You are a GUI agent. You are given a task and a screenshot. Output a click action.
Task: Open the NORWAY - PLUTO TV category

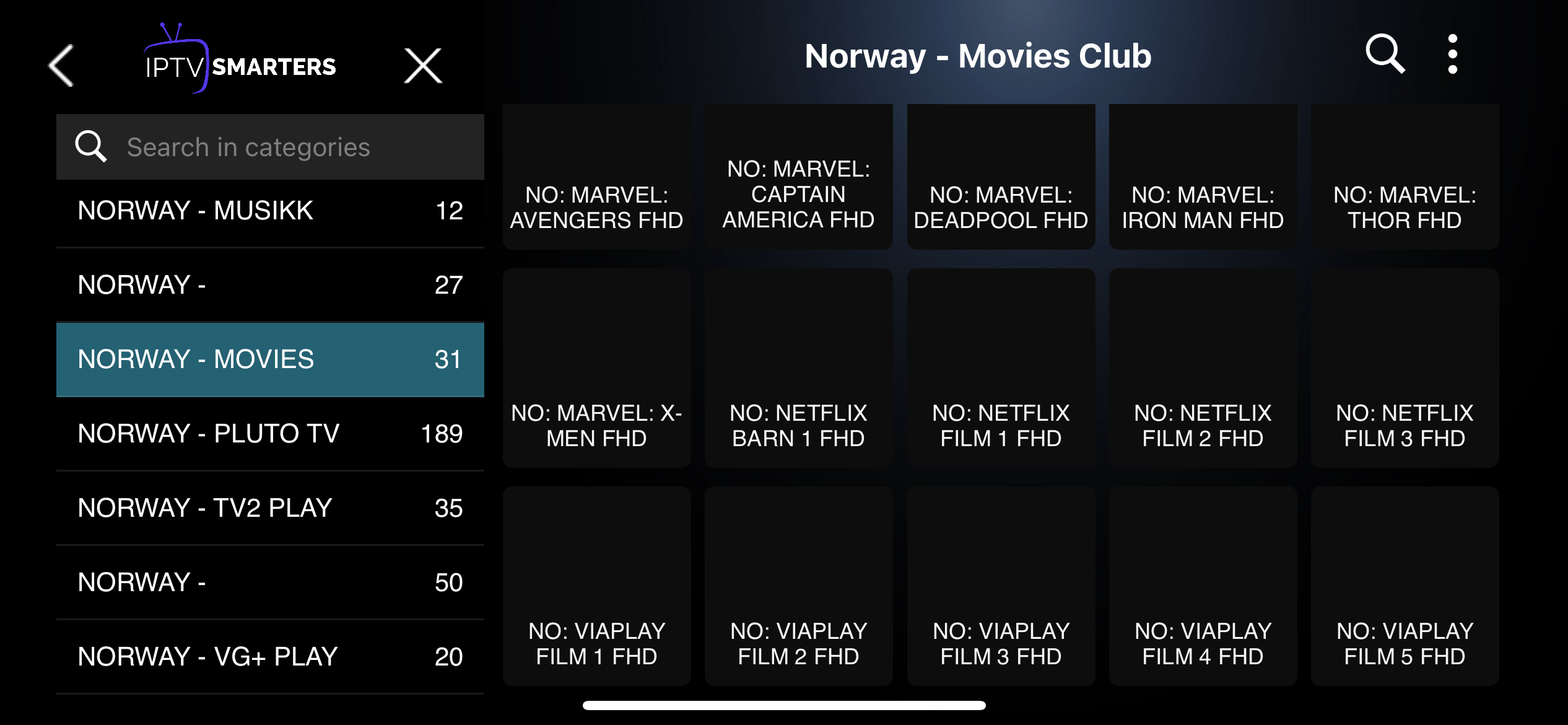270,434
